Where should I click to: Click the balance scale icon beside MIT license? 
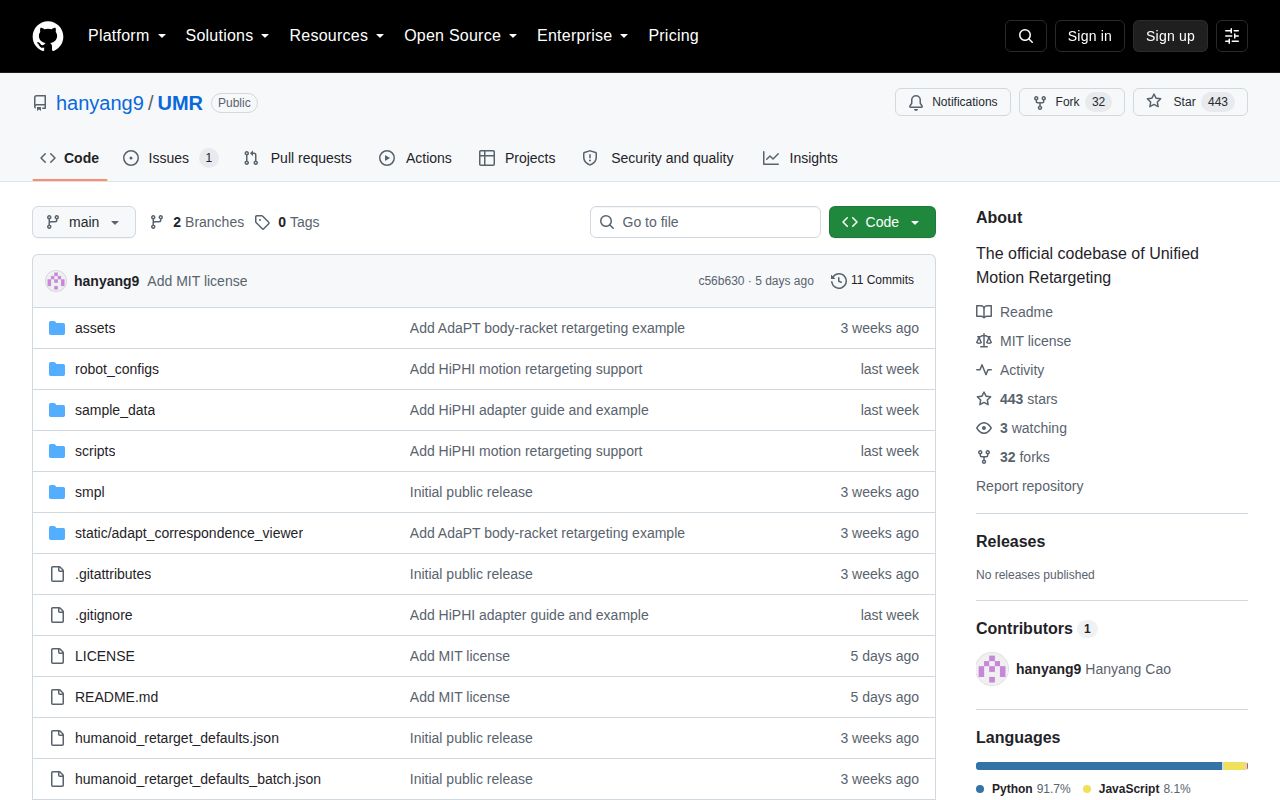(984, 341)
